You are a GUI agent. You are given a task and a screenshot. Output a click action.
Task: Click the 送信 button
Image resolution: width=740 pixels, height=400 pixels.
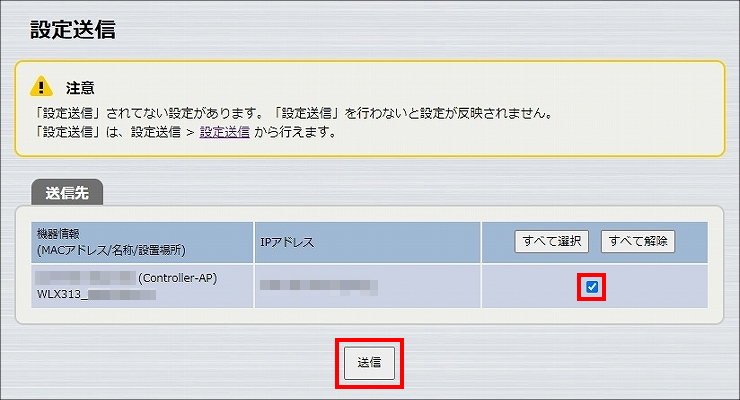tap(369, 363)
